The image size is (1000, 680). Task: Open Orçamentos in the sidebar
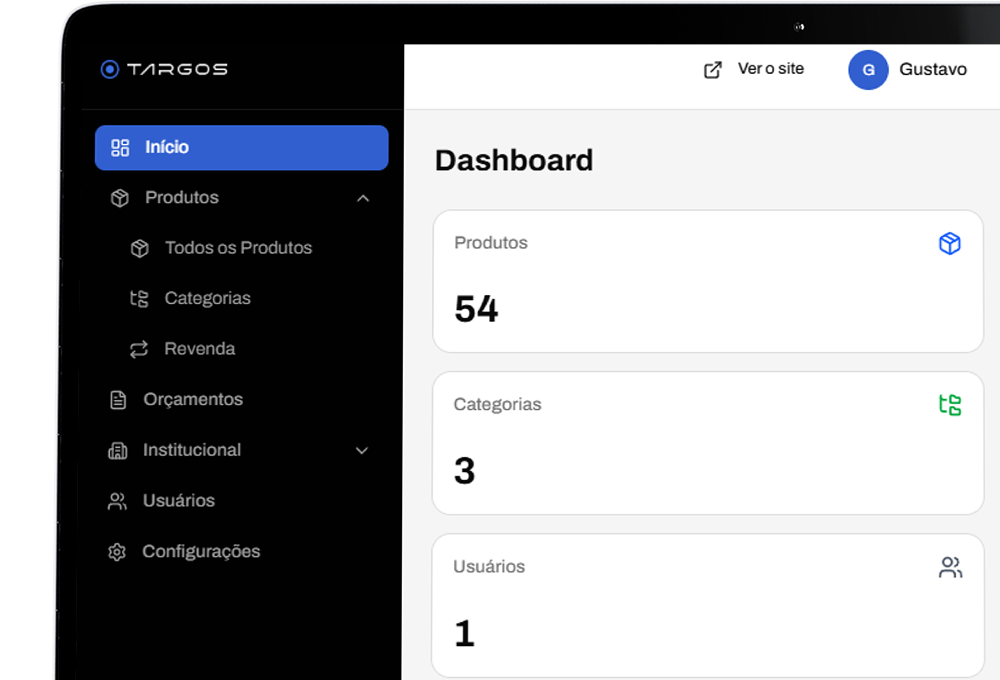point(193,399)
